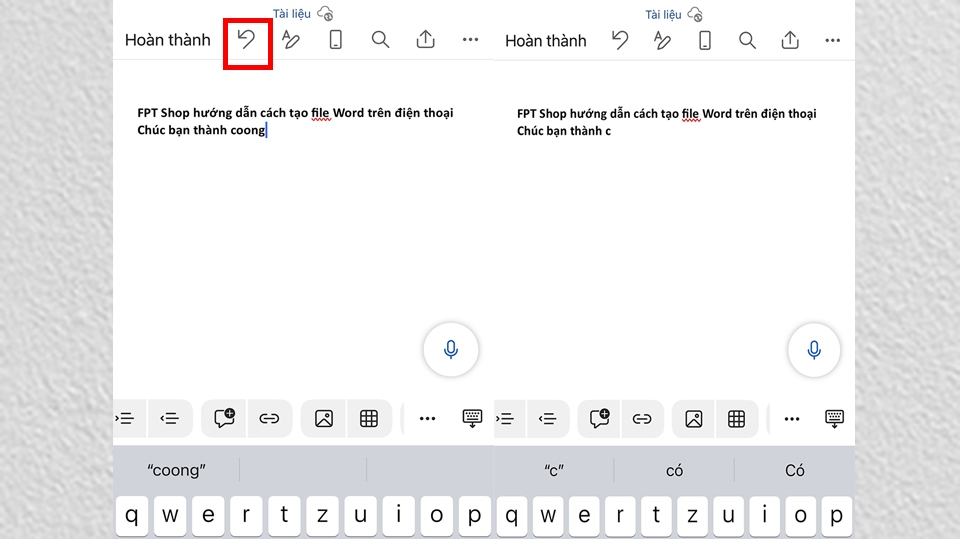This screenshot has height=539, width=960.
Task: Tap the underlined word file in the right document
Action: (691, 114)
